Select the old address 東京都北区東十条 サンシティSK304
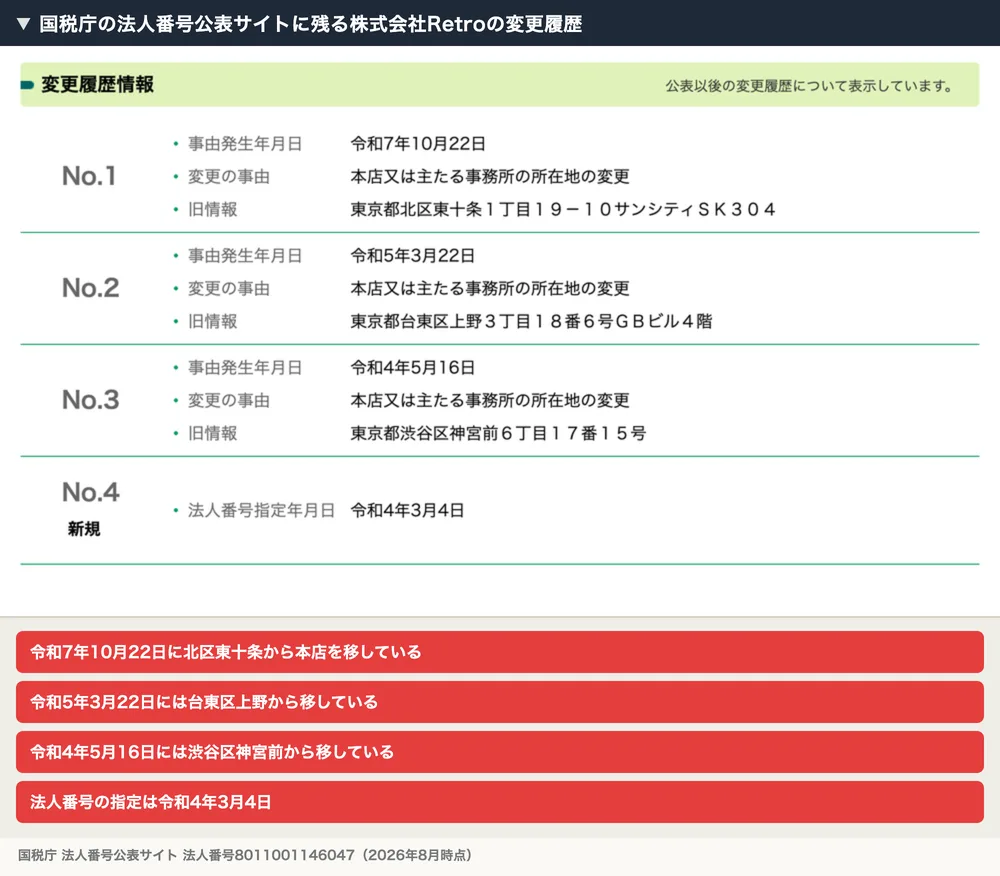This screenshot has width=1000, height=876. coord(563,209)
